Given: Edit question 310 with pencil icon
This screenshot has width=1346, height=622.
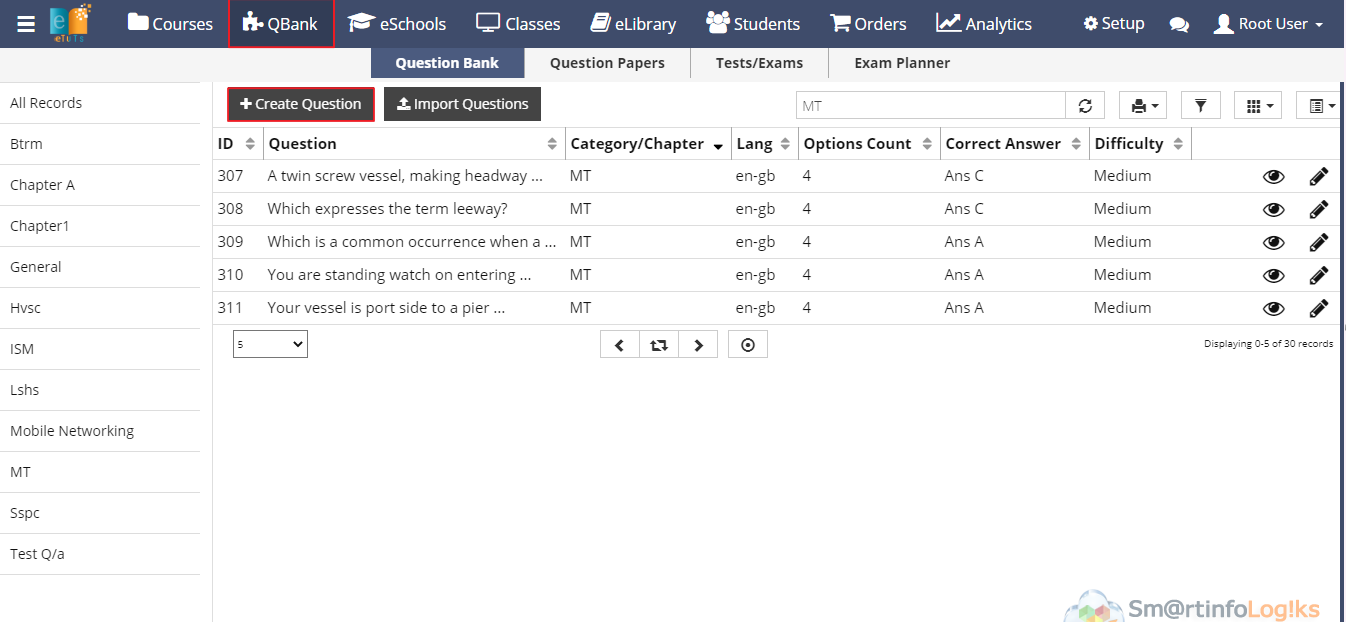Looking at the screenshot, I should 1319,276.
